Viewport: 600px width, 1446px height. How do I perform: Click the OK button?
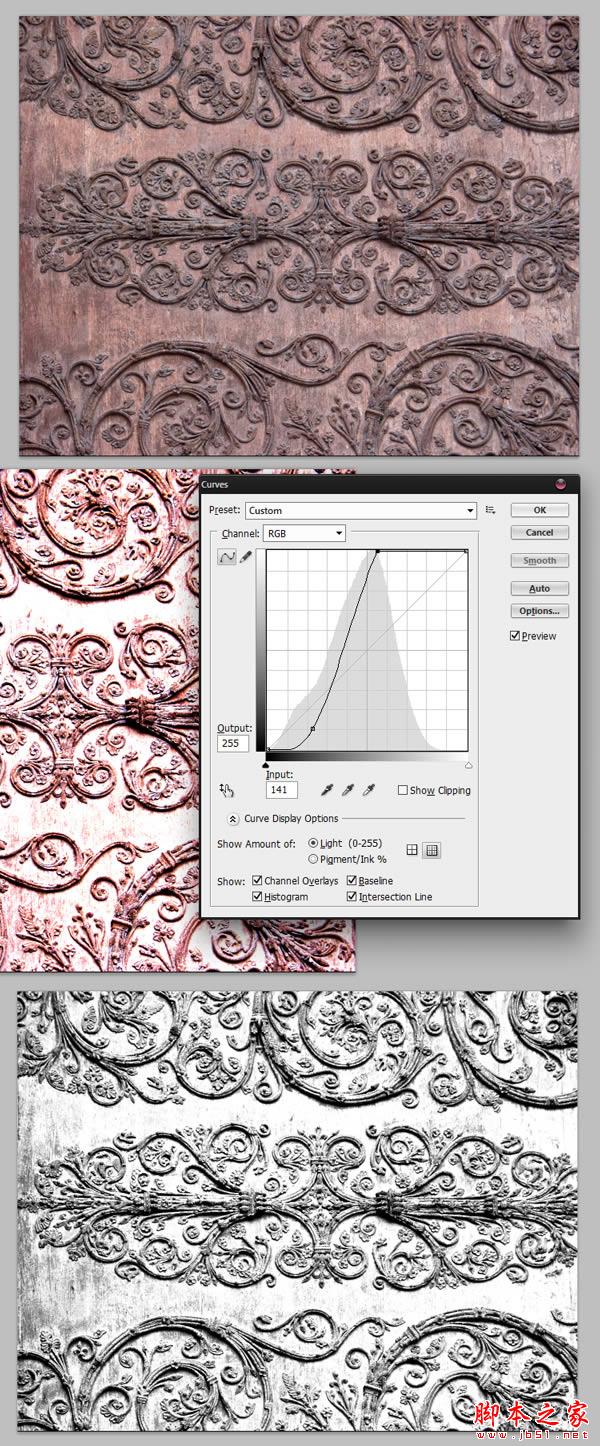[x=540, y=510]
